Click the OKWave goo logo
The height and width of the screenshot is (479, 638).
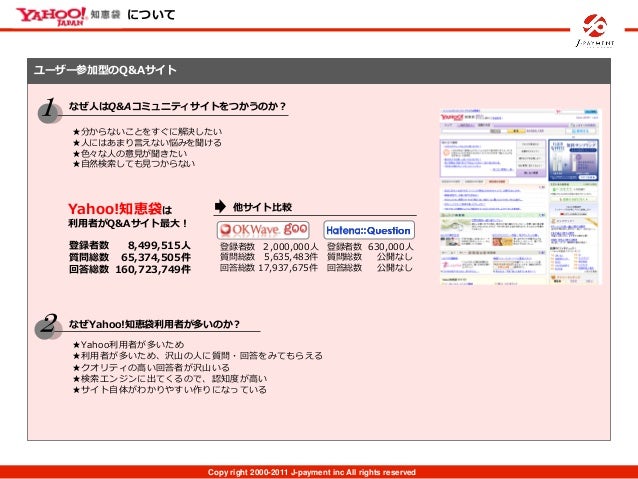coord(263,230)
